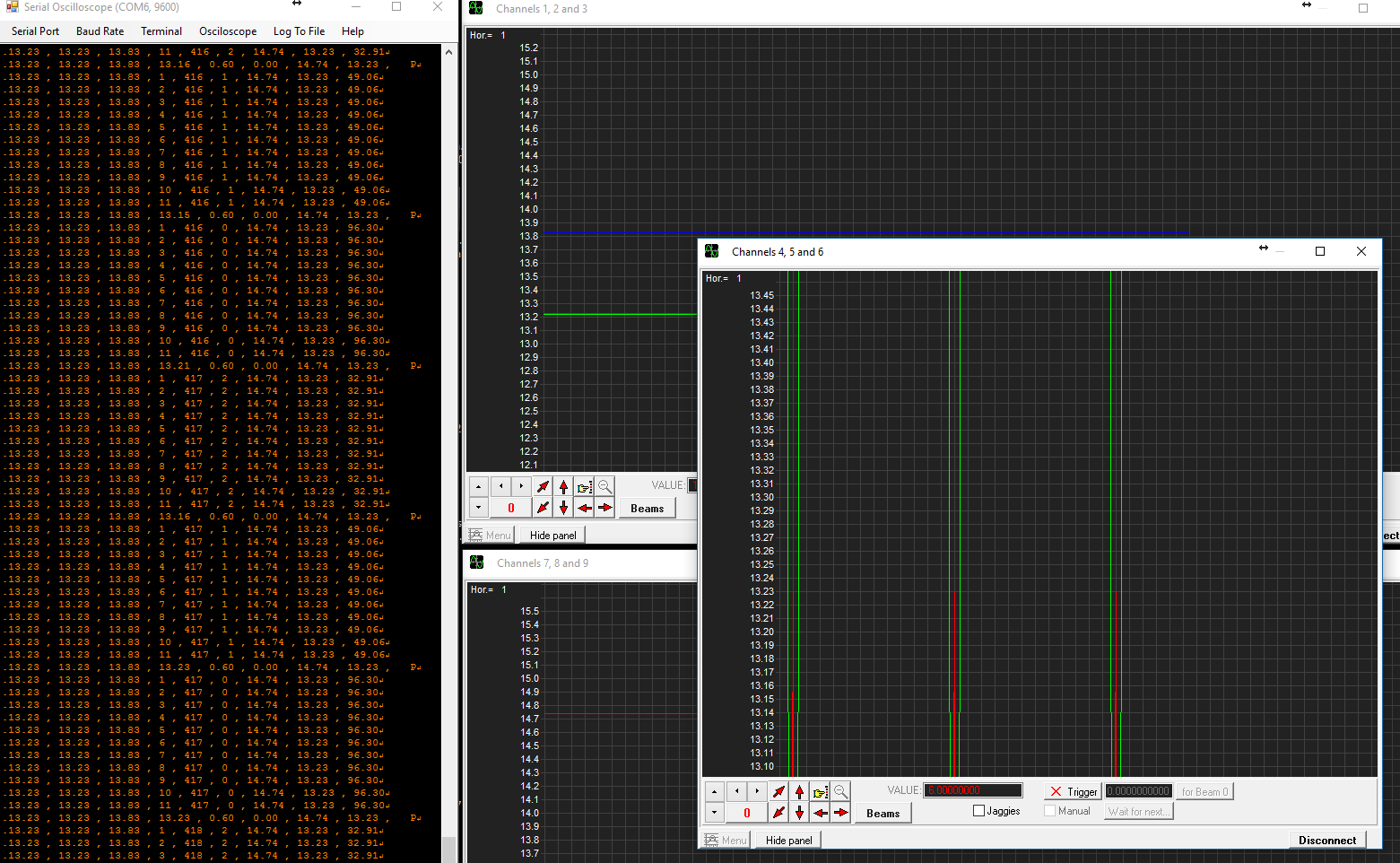Click the small down triangle stepper in Channels 4, 5 and 6
The height and width of the screenshot is (863, 1400).
714,813
